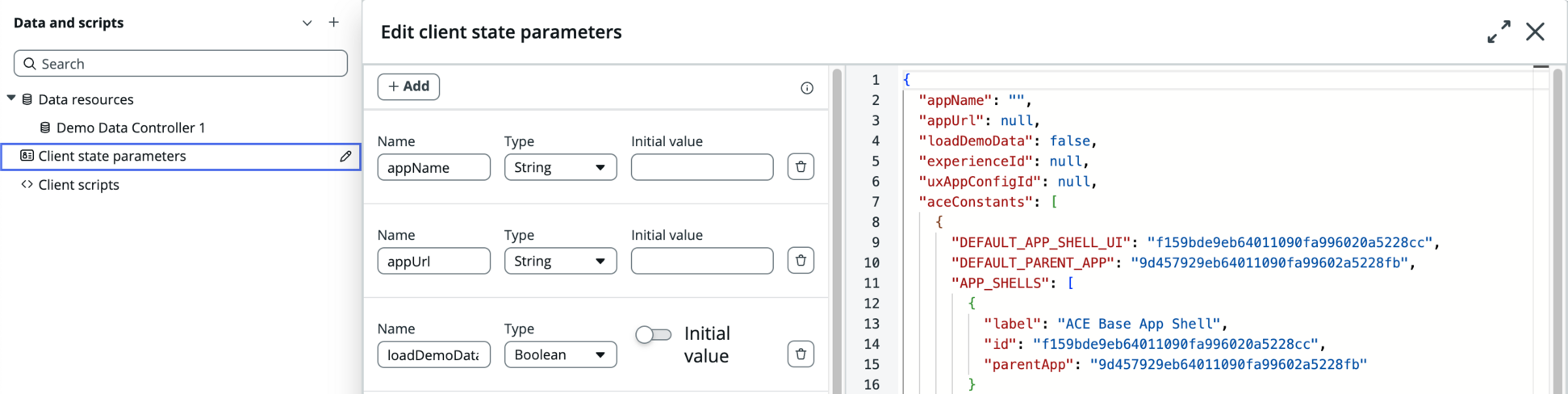Delete the appName parameter
This screenshot has width=1568, height=394.
coord(801,167)
